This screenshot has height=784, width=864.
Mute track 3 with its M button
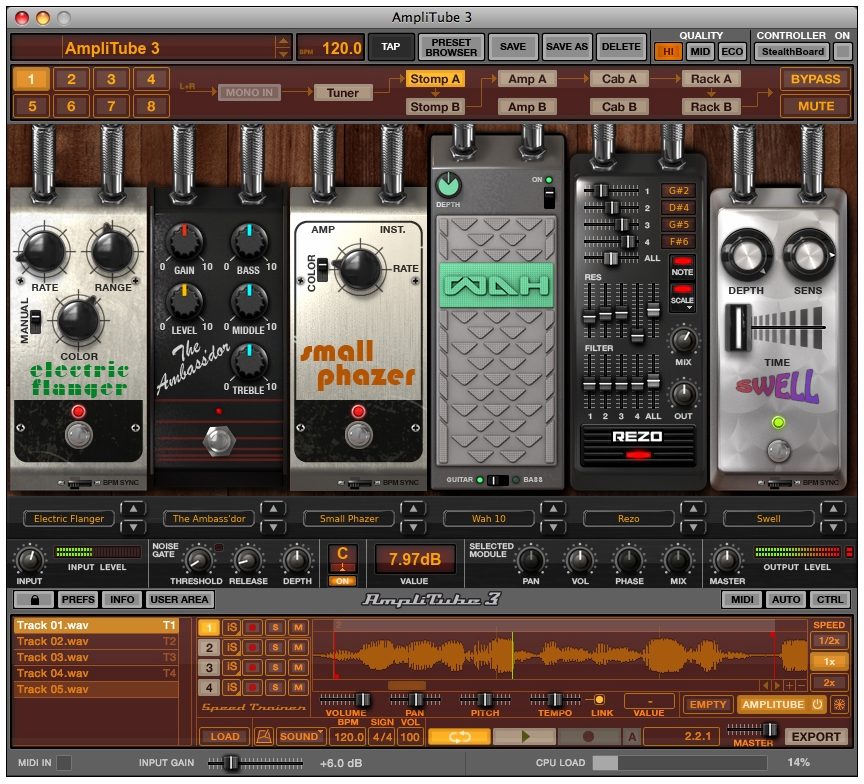tap(298, 667)
